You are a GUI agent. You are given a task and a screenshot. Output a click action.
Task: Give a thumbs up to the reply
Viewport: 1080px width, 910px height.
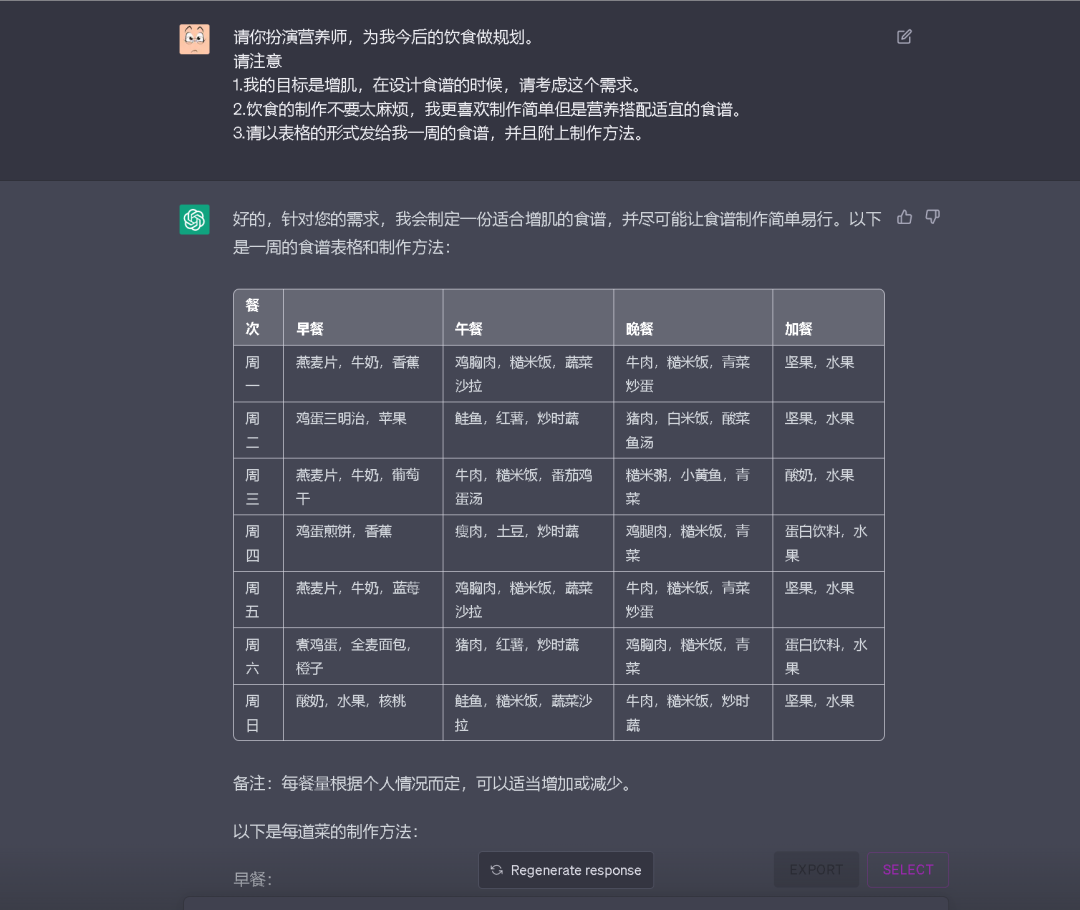(904, 217)
